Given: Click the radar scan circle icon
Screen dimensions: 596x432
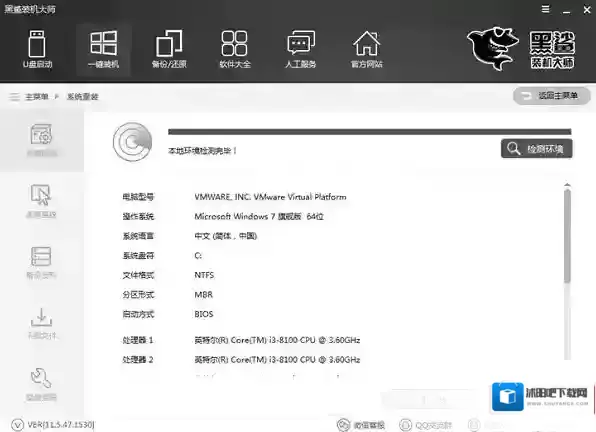Looking at the screenshot, I should [x=132, y=142].
